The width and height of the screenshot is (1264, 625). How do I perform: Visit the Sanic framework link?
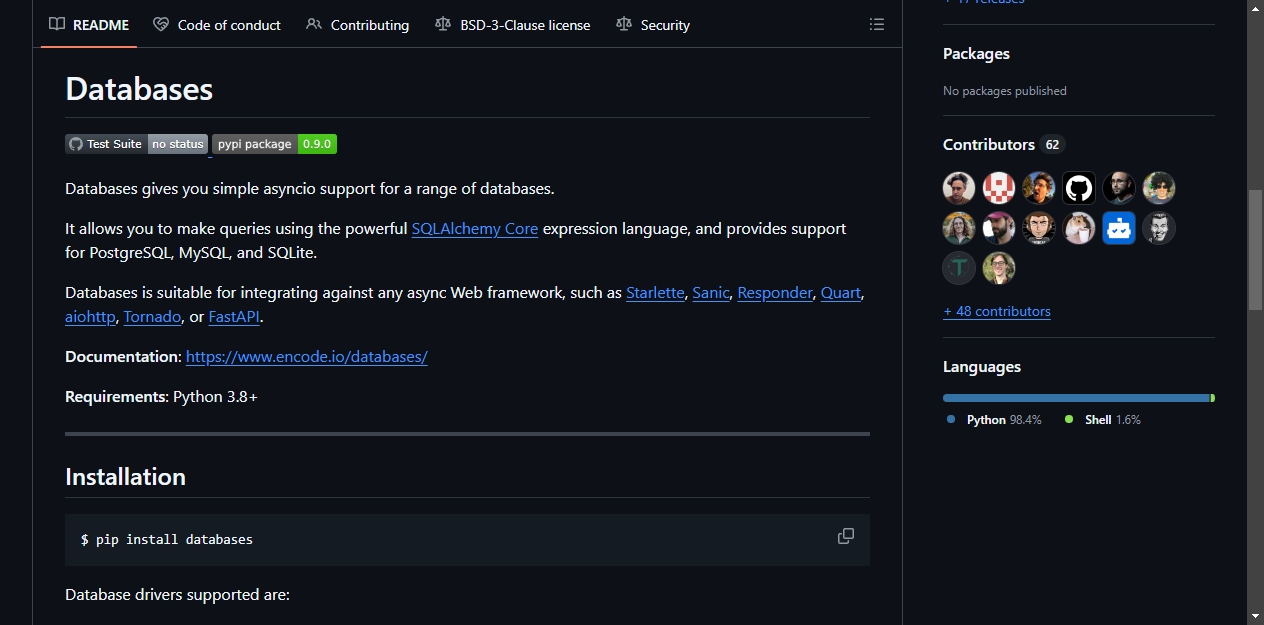[711, 293]
